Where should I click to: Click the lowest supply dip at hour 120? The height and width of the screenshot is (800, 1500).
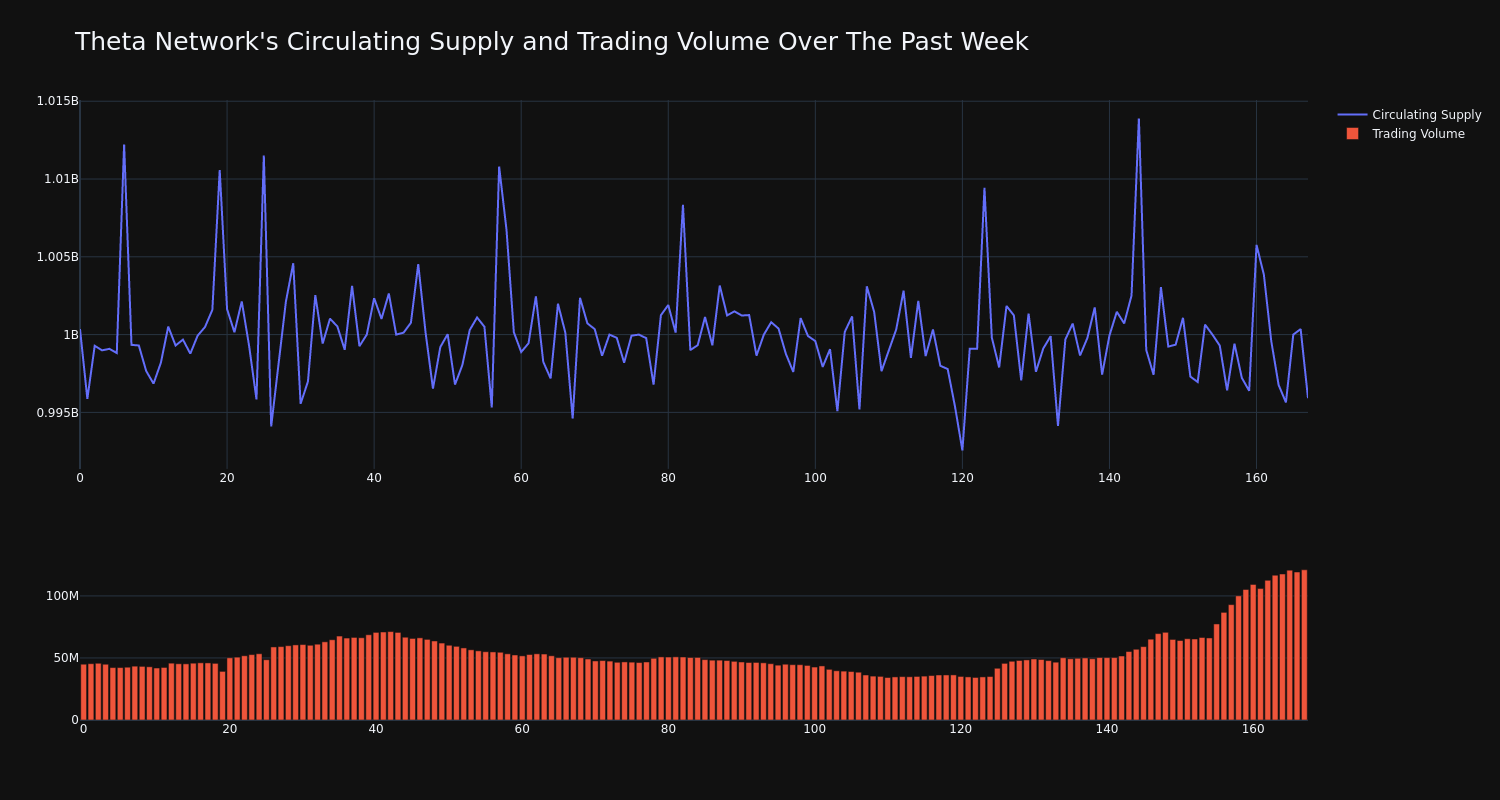pyautogui.click(x=962, y=449)
